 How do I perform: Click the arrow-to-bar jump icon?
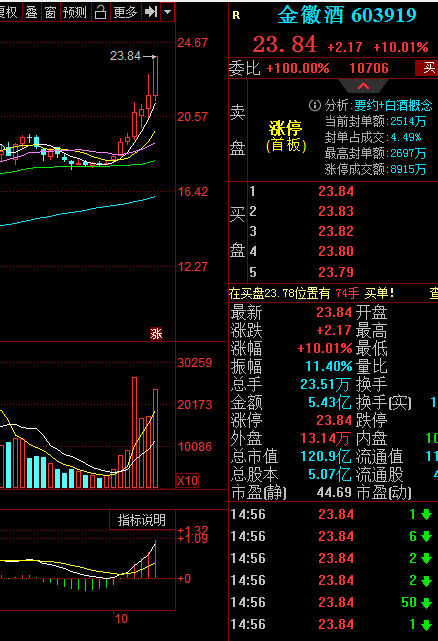pos(151,12)
